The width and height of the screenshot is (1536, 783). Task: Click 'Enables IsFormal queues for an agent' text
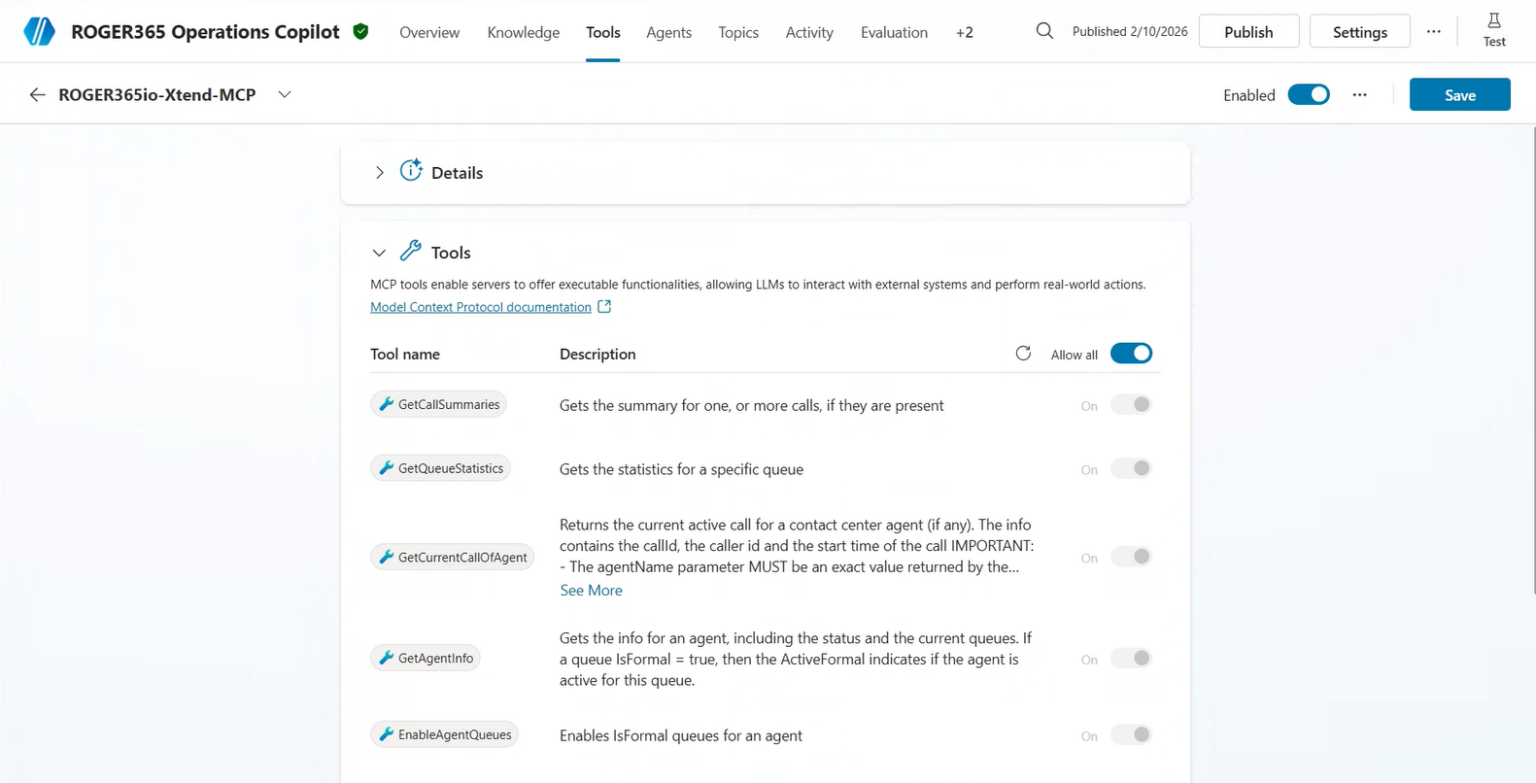pos(681,735)
